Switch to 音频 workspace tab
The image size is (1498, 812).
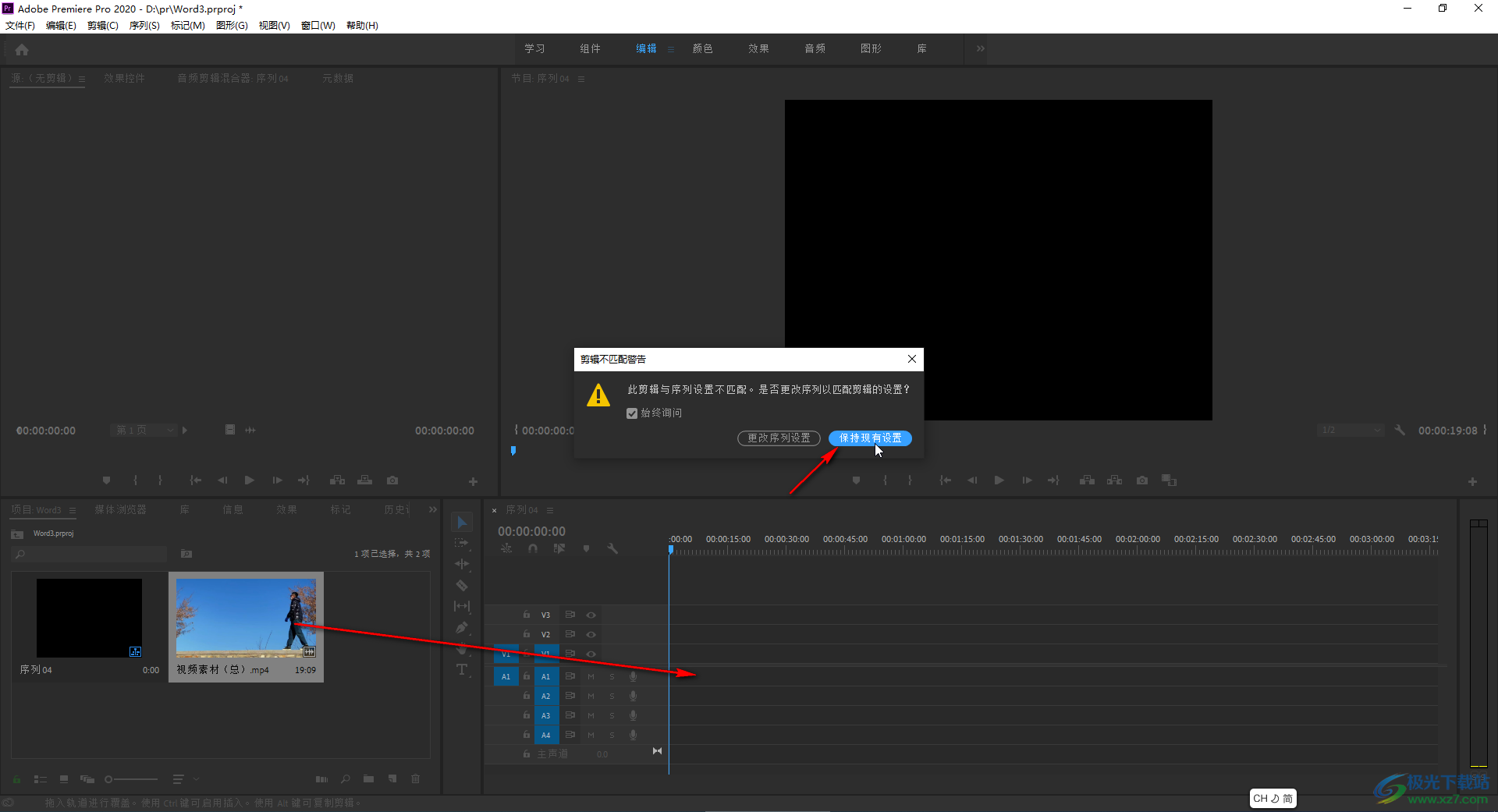(x=815, y=48)
